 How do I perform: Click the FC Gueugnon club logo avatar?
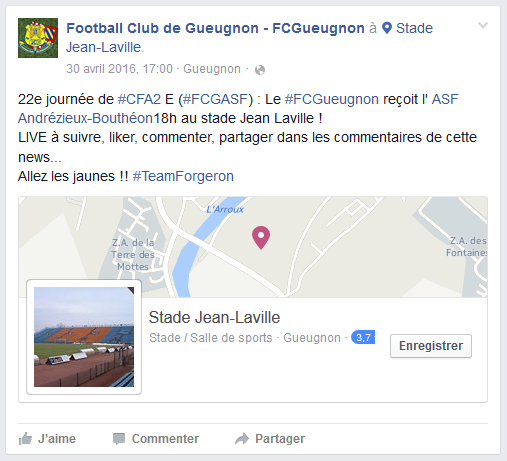[38, 38]
